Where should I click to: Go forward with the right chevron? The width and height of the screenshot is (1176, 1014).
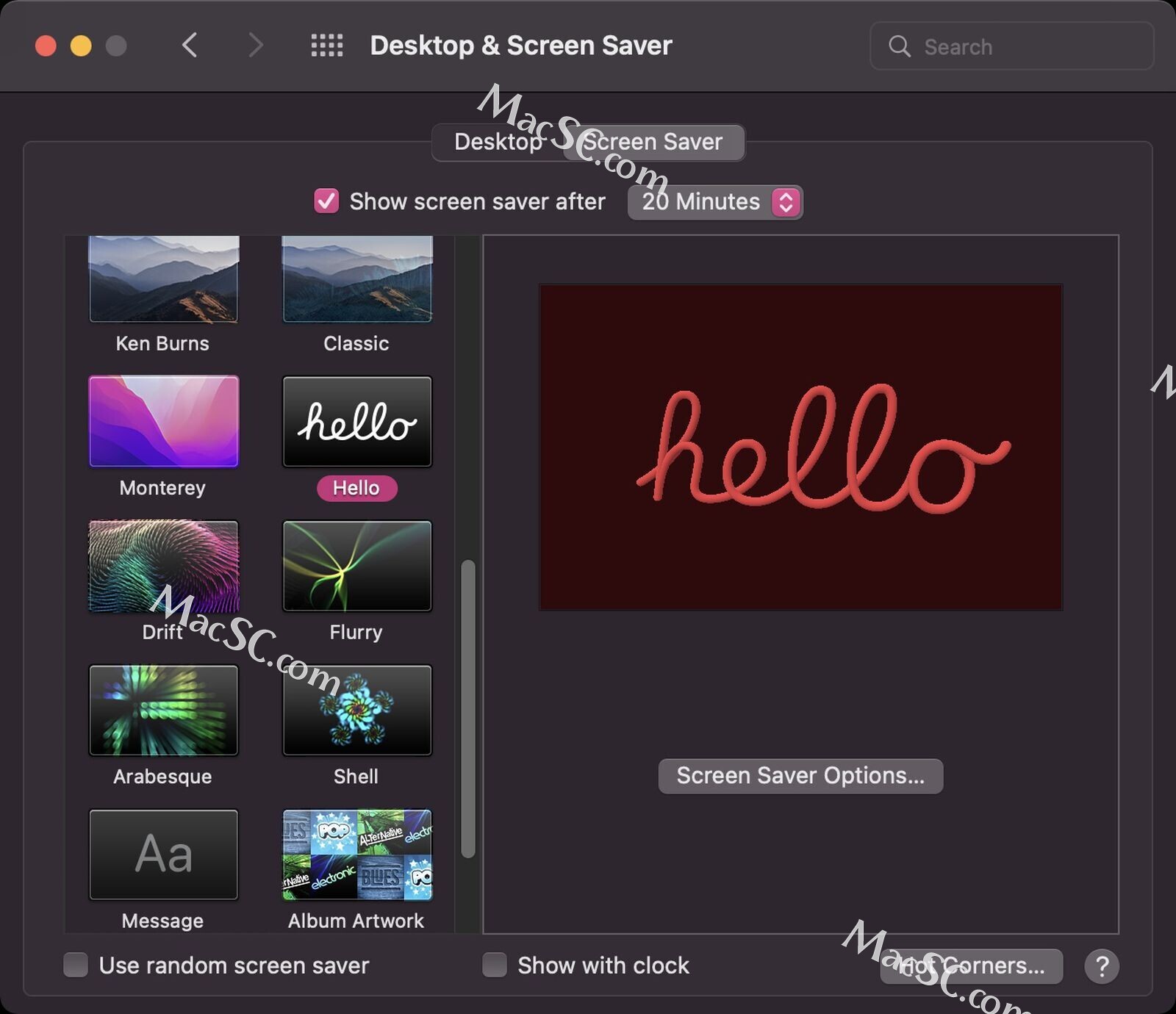(x=255, y=46)
